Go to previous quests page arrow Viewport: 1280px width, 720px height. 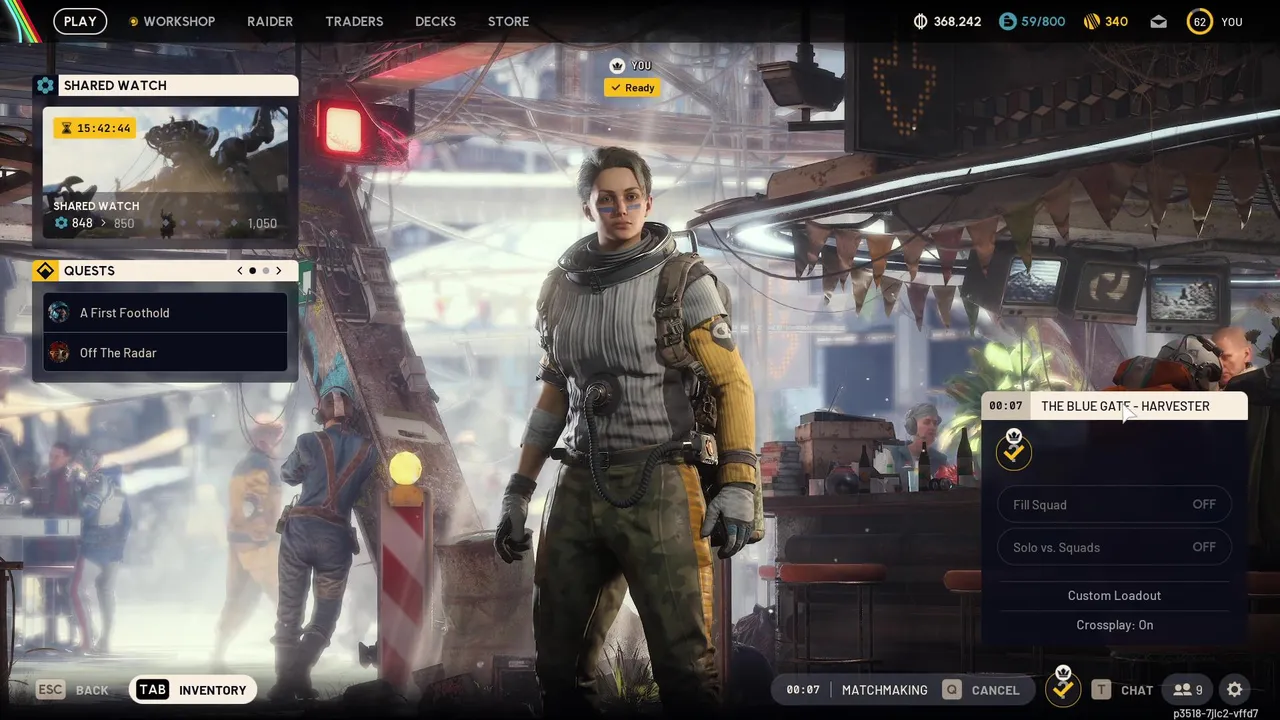pos(240,271)
